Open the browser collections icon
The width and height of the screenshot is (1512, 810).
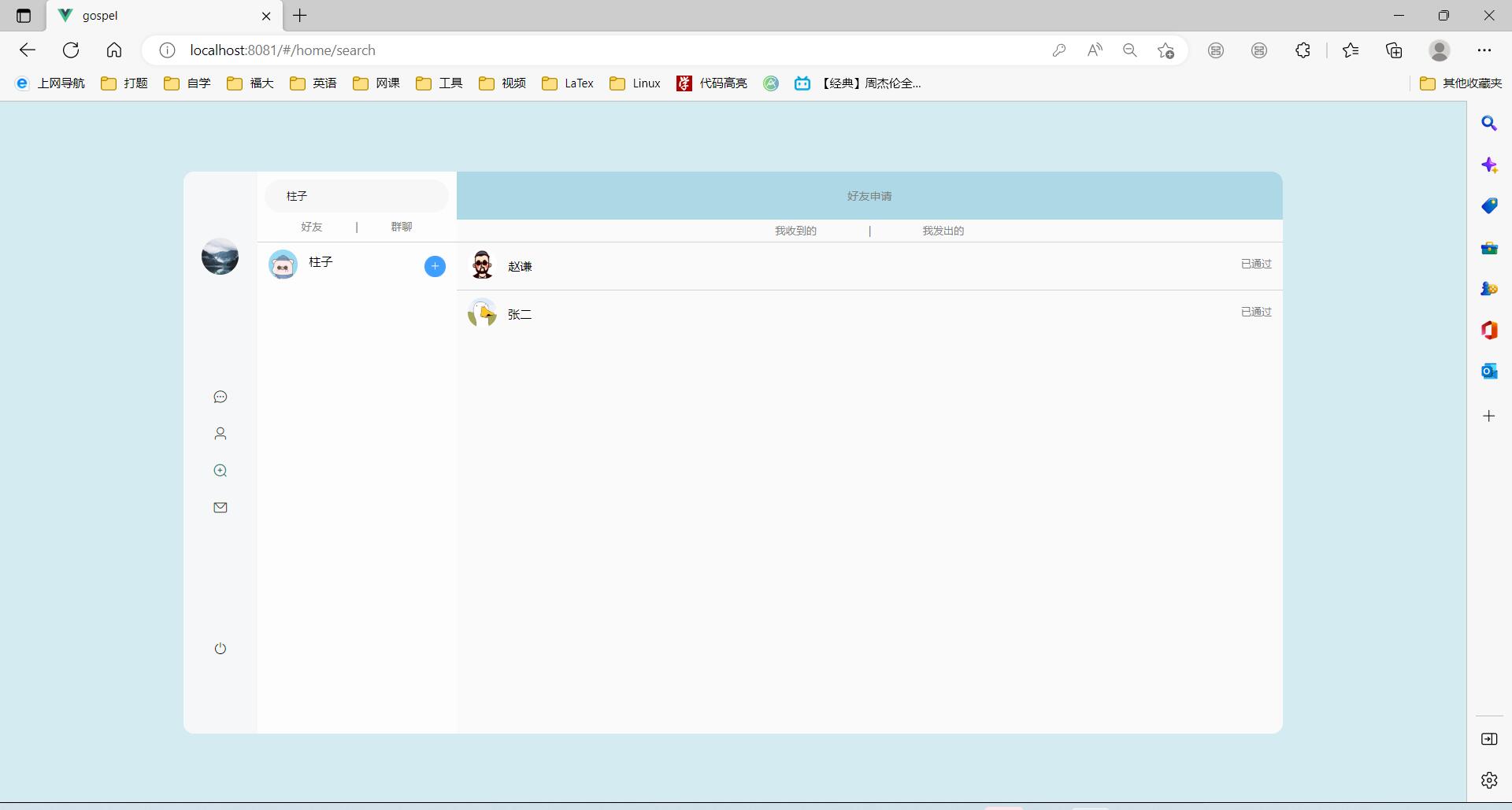(1394, 50)
